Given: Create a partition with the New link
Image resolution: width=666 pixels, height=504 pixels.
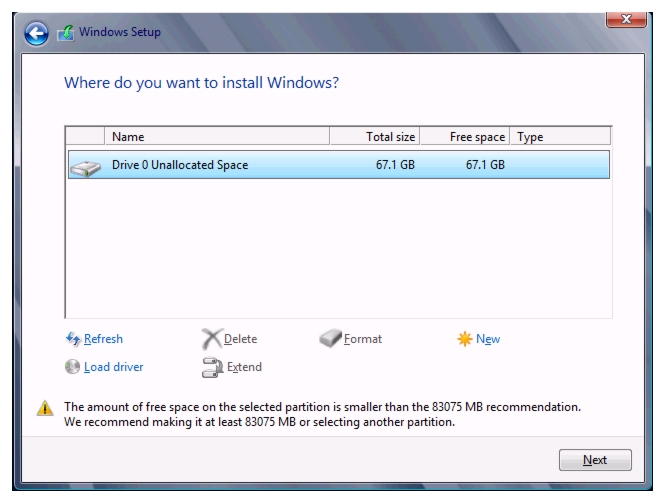Looking at the screenshot, I should pyautogui.click(x=488, y=339).
